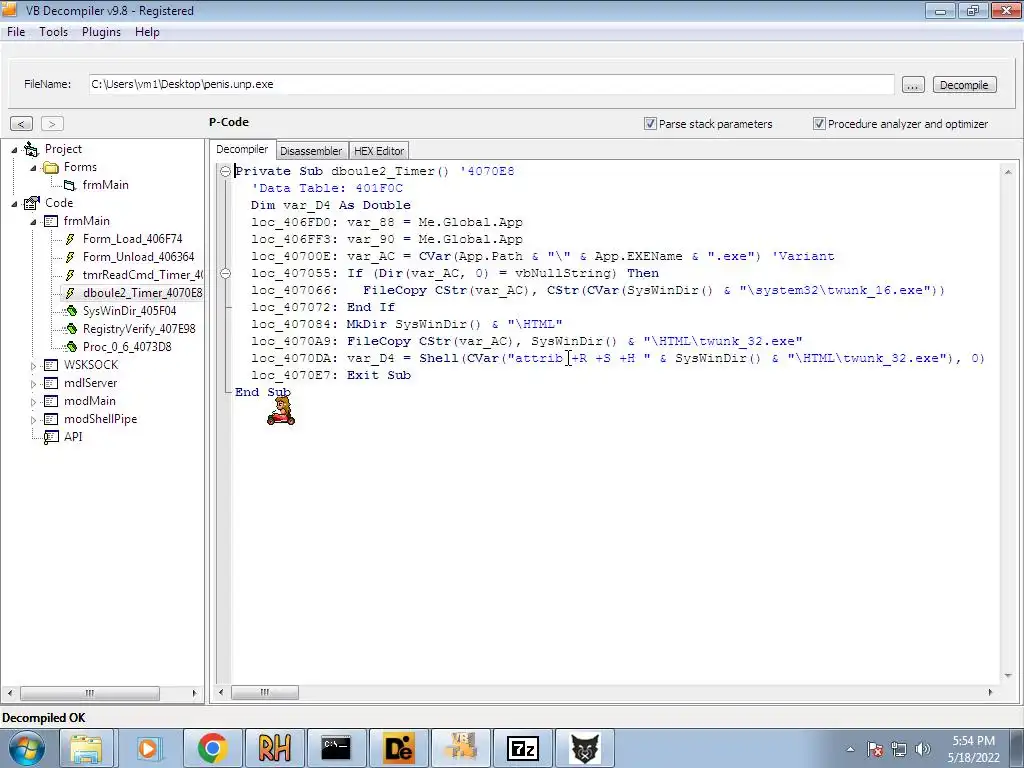The height and width of the screenshot is (768, 1024).
Task: Click the FileName path input field
Action: pos(491,84)
